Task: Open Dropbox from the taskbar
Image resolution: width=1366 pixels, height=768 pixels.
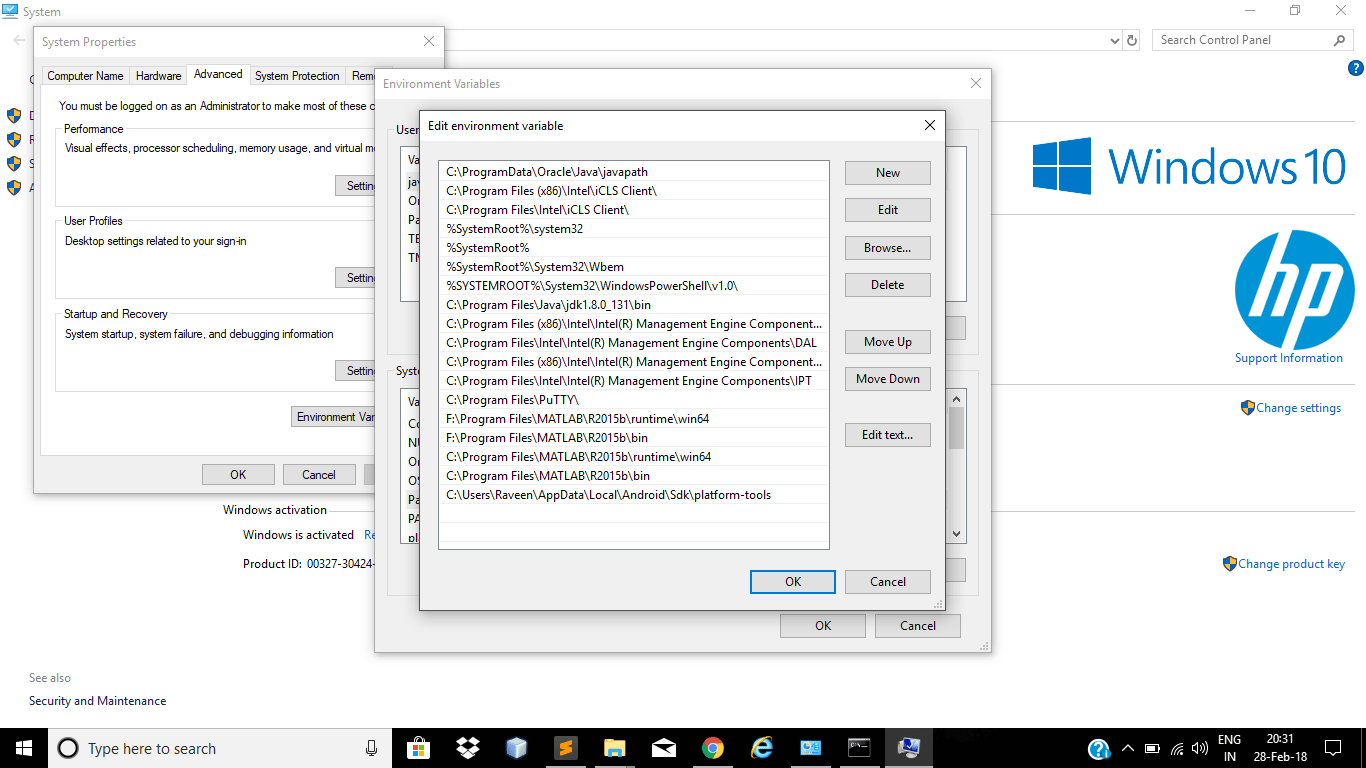Action: coord(468,748)
